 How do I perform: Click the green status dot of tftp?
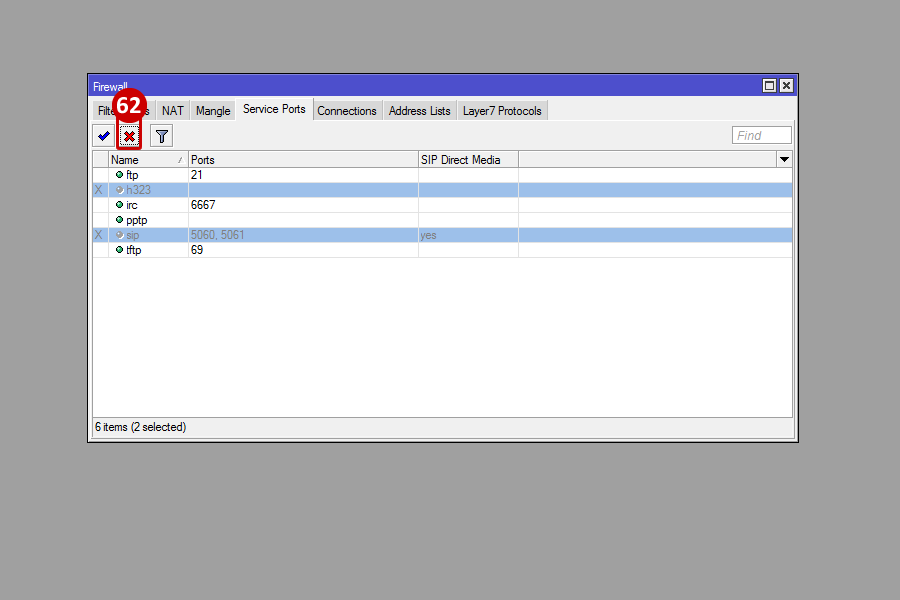119,250
